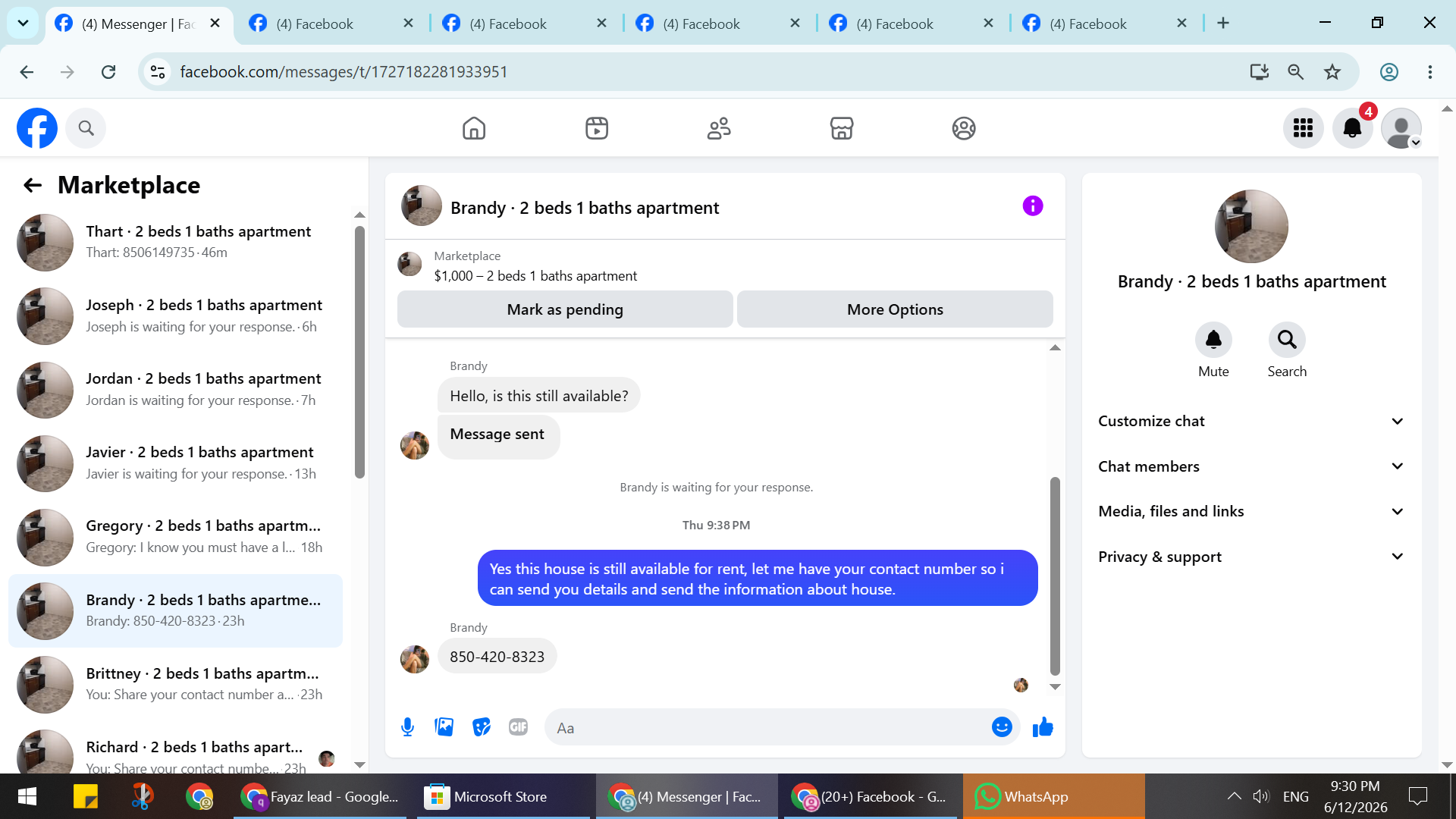Search within the Brandy conversation
The width and height of the screenshot is (1456, 819).
(1287, 340)
